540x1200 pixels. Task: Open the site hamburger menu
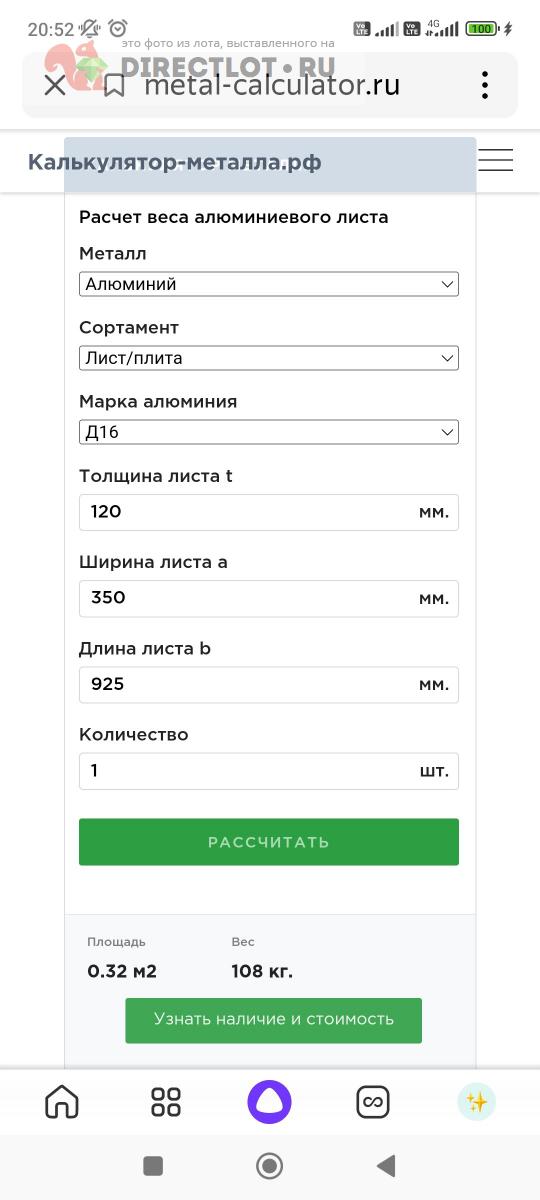tap(495, 160)
